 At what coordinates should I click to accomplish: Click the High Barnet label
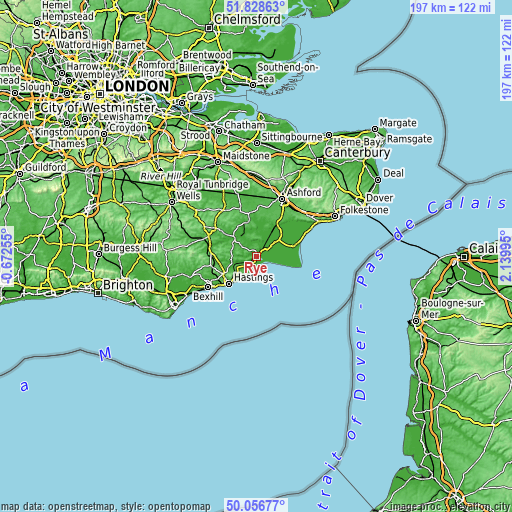coord(119,45)
